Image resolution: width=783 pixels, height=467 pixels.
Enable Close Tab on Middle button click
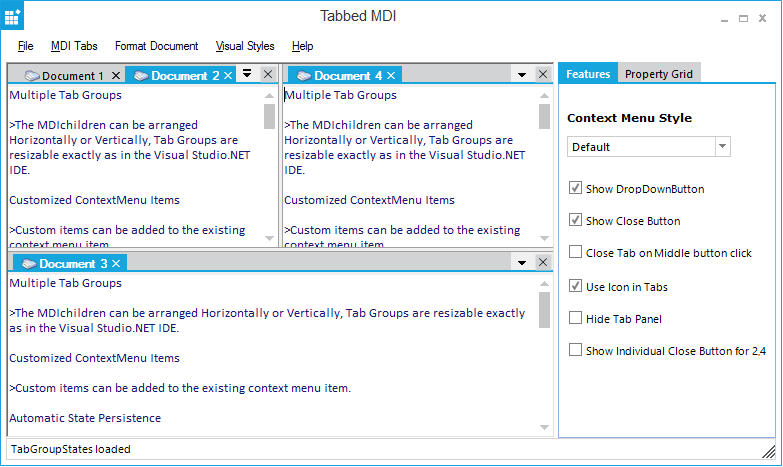tap(575, 253)
